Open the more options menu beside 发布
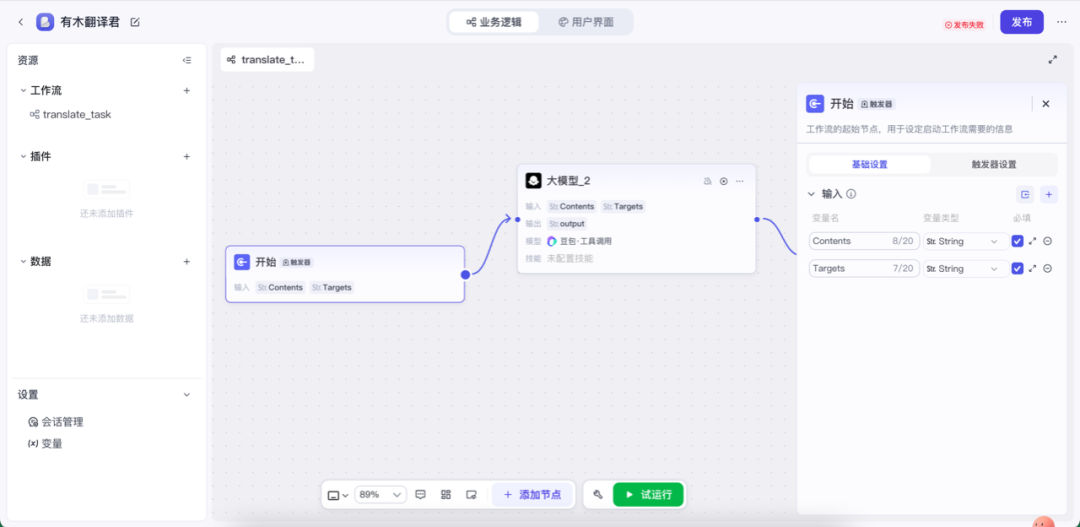This screenshot has width=1080, height=527. (x=1061, y=22)
